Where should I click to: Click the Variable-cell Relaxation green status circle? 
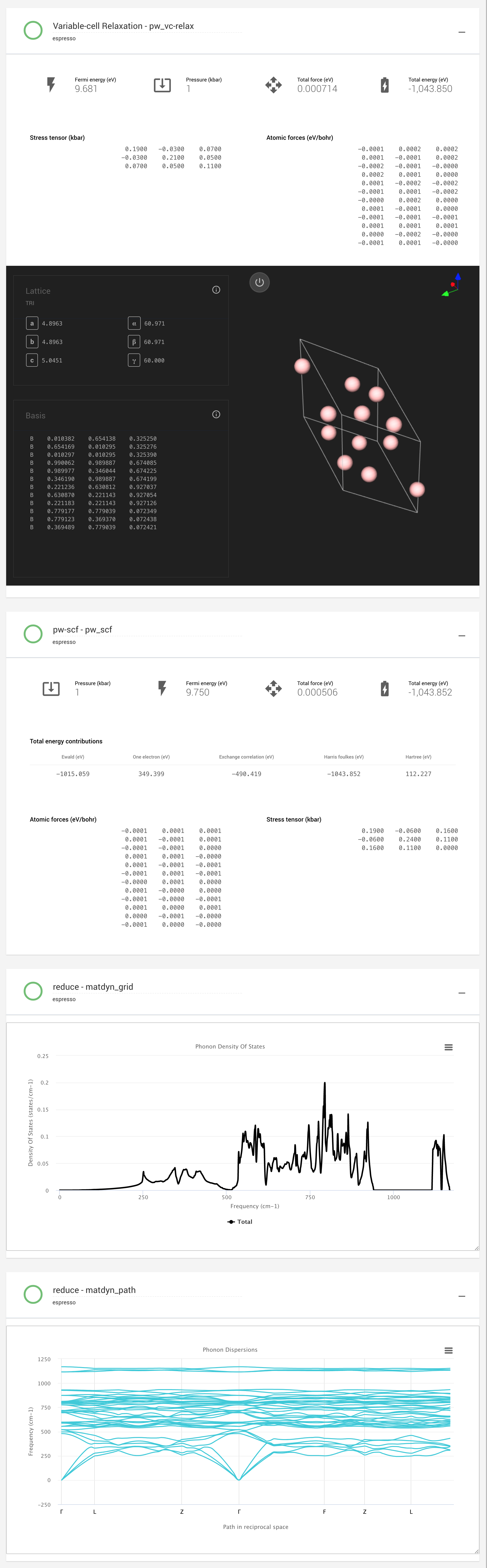click(x=33, y=30)
